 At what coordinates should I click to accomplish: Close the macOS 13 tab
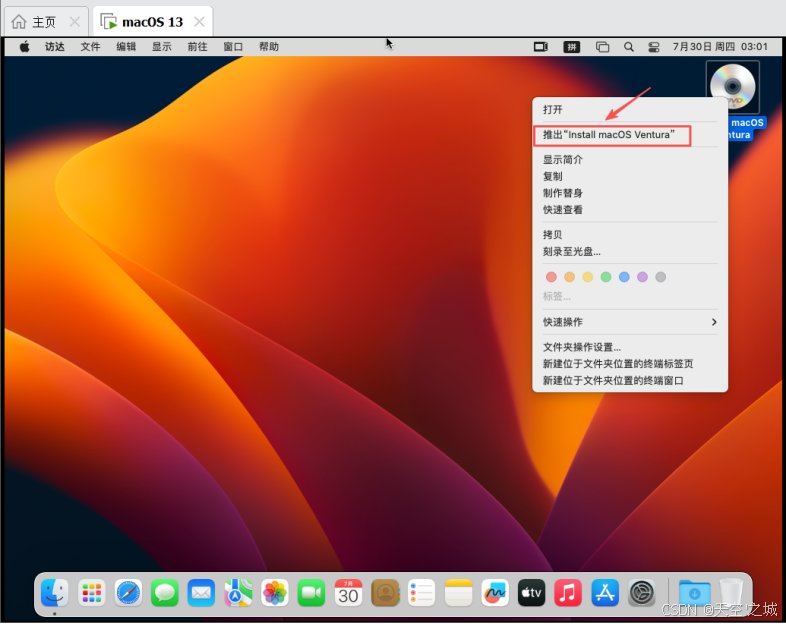pos(199,22)
